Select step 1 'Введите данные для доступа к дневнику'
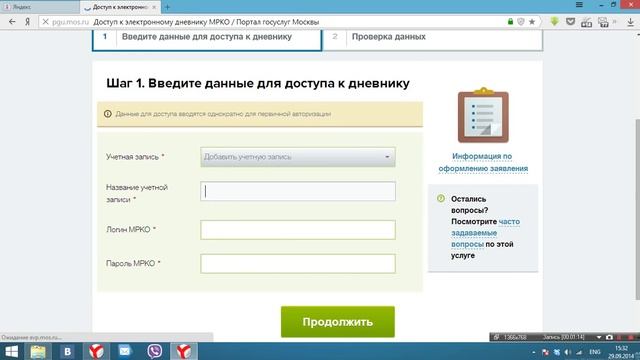This screenshot has height=360, width=640. click(x=207, y=39)
